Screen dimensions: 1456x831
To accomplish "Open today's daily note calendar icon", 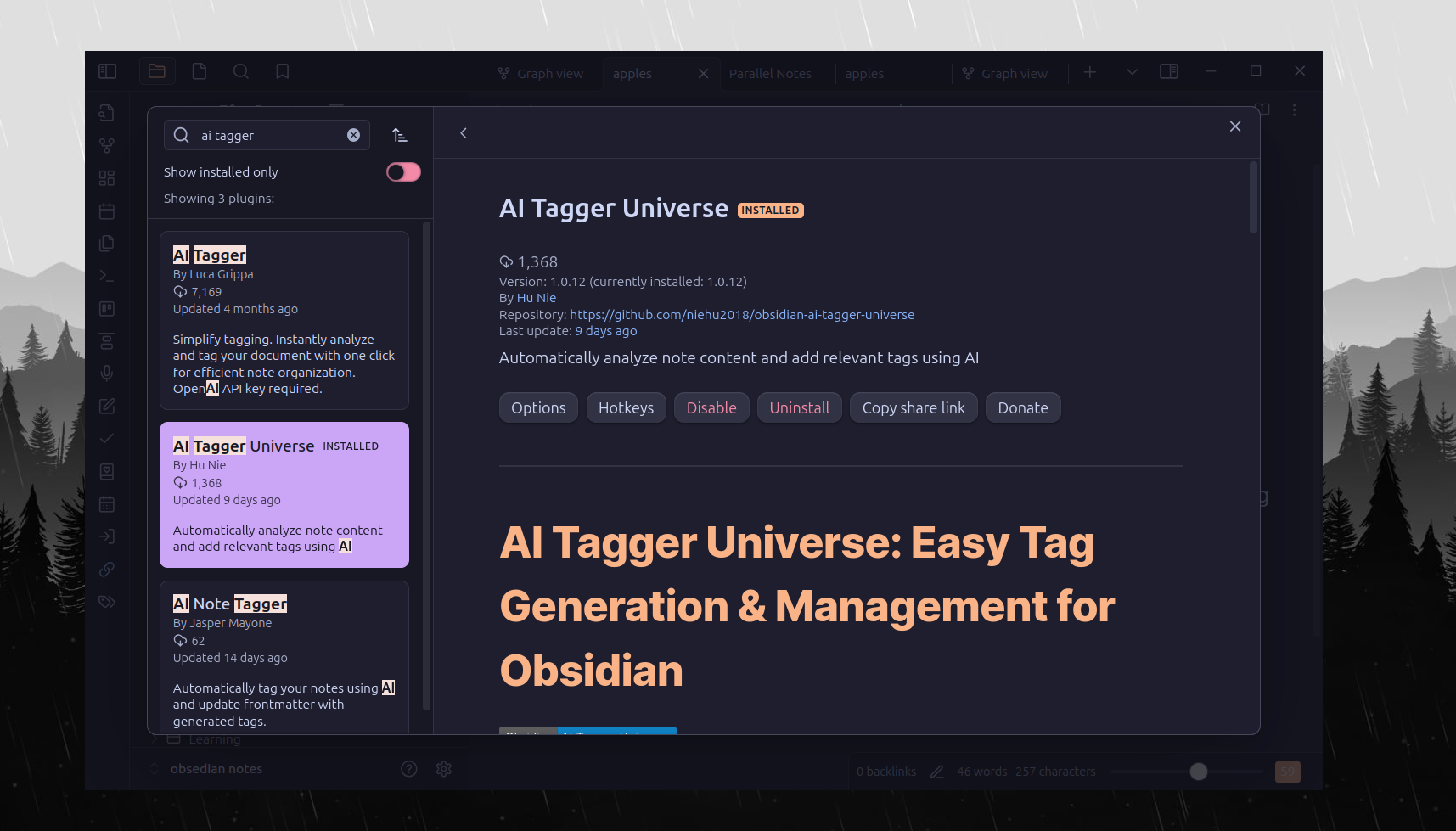I will pyautogui.click(x=107, y=211).
